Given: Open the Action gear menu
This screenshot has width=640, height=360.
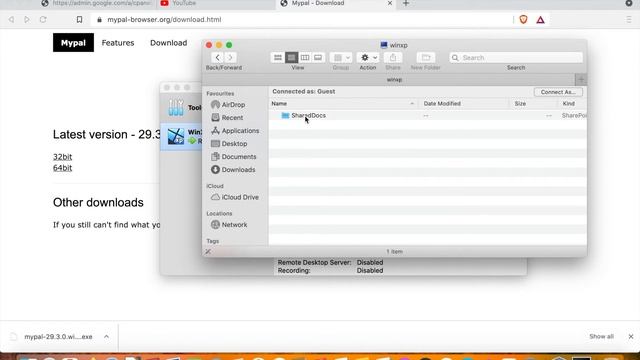Looking at the screenshot, I should coord(368,58).
